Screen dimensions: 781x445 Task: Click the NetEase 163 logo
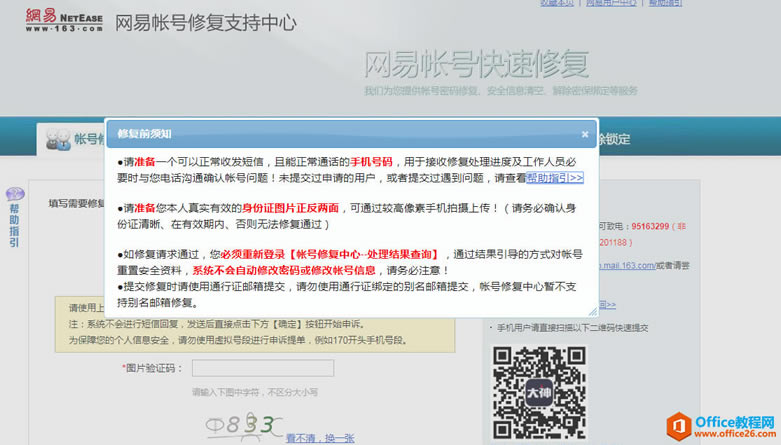[64, 20]
